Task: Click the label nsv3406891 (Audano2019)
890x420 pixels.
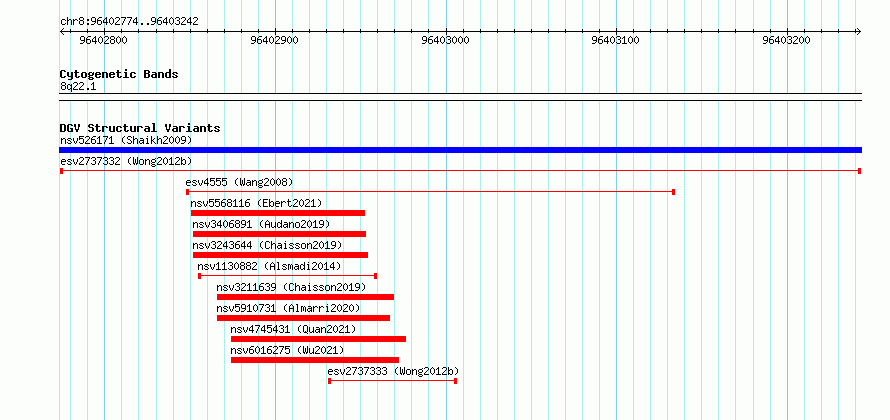Action: pyautogui.click(x=261, y=224)
